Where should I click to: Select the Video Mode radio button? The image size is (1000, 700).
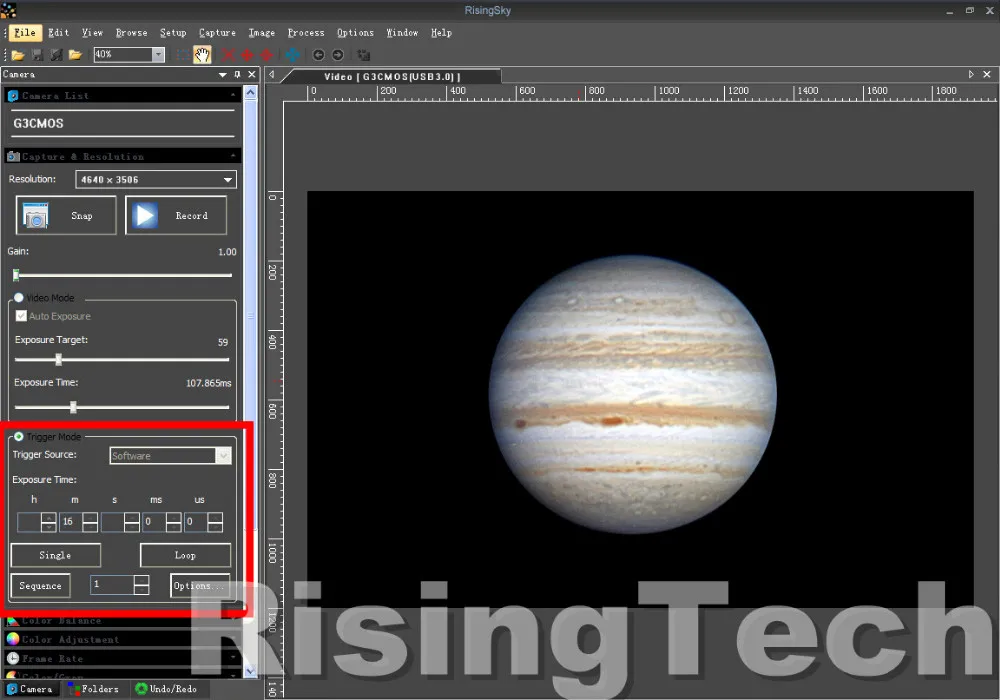(19, 298)
